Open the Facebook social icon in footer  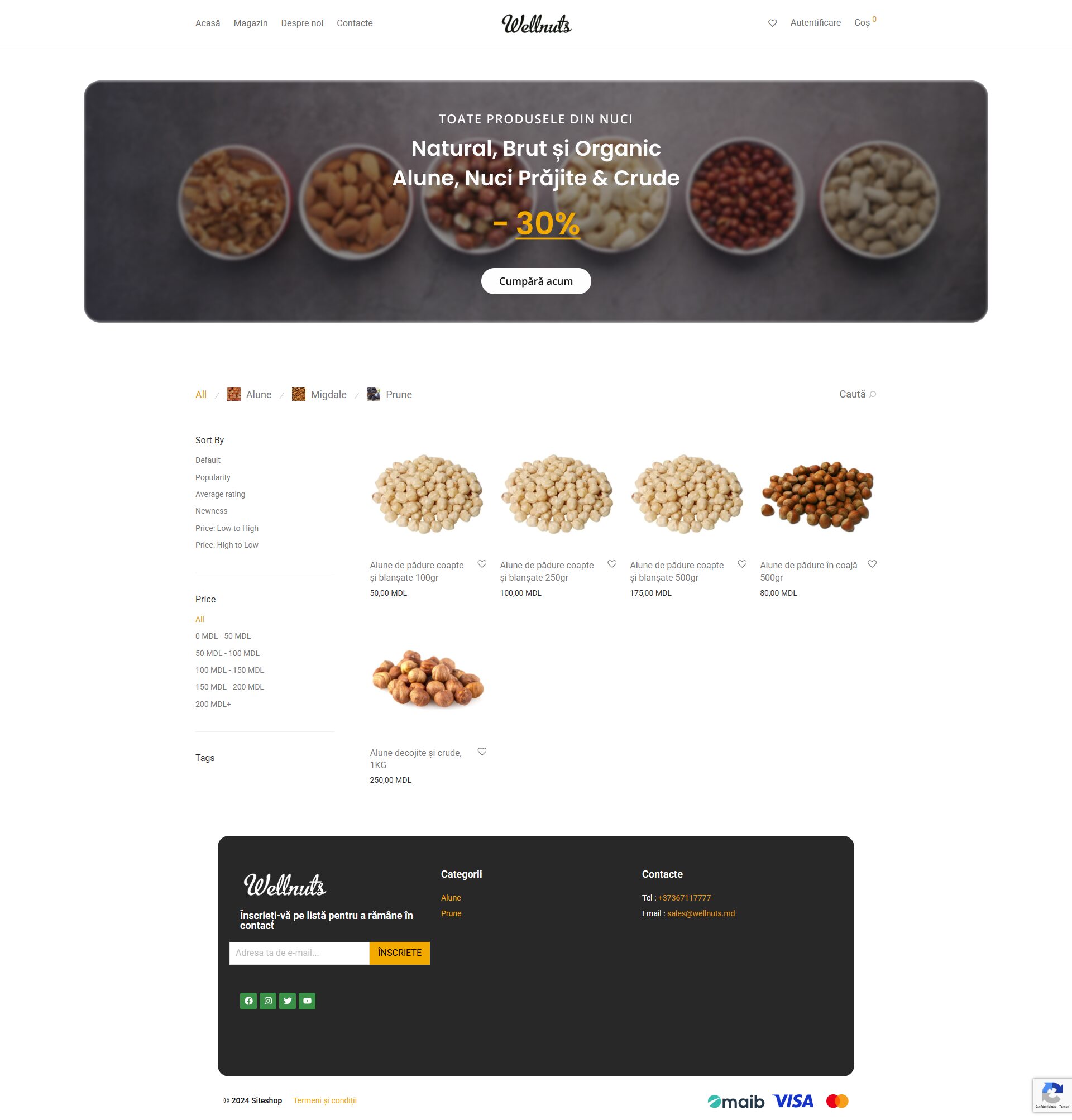point(248,1001)
